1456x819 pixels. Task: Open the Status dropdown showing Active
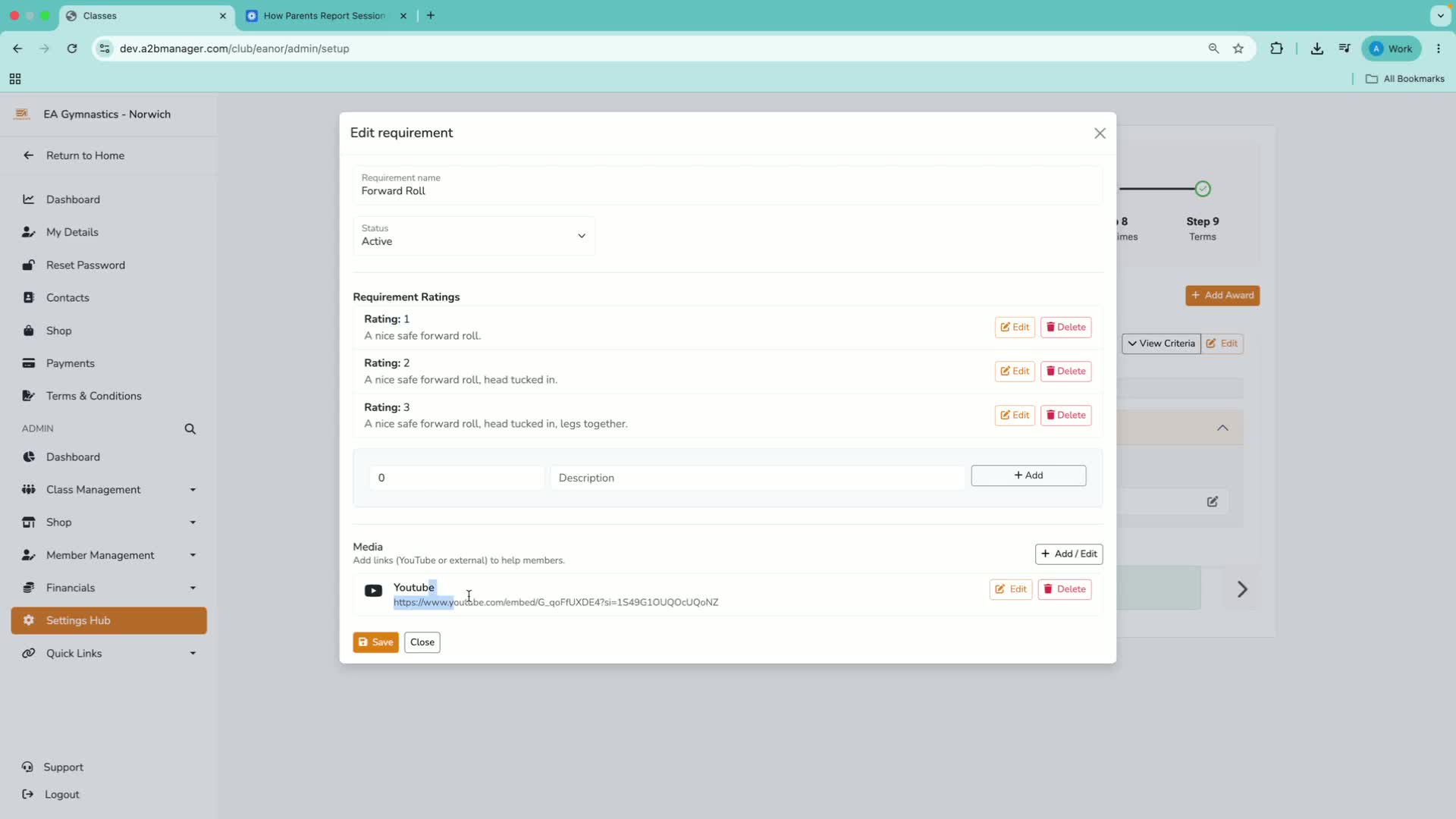474,236
